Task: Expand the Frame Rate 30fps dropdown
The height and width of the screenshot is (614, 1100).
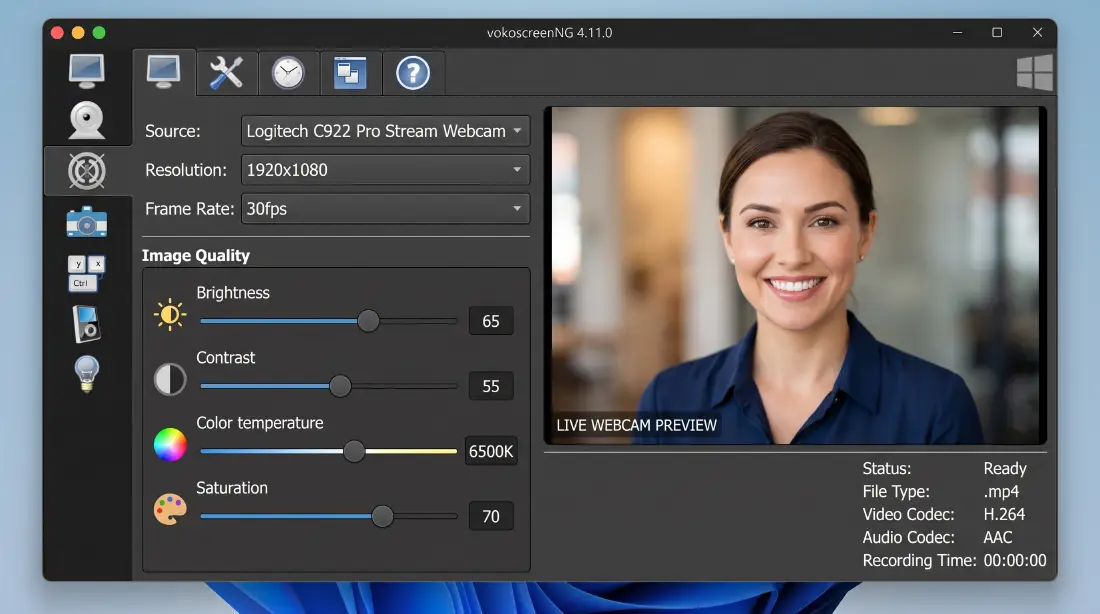Action: point(385,208)
